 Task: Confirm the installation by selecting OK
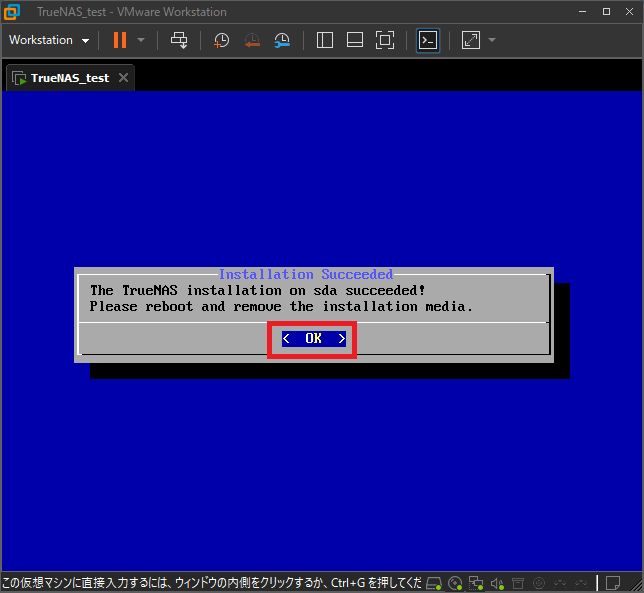314,339
